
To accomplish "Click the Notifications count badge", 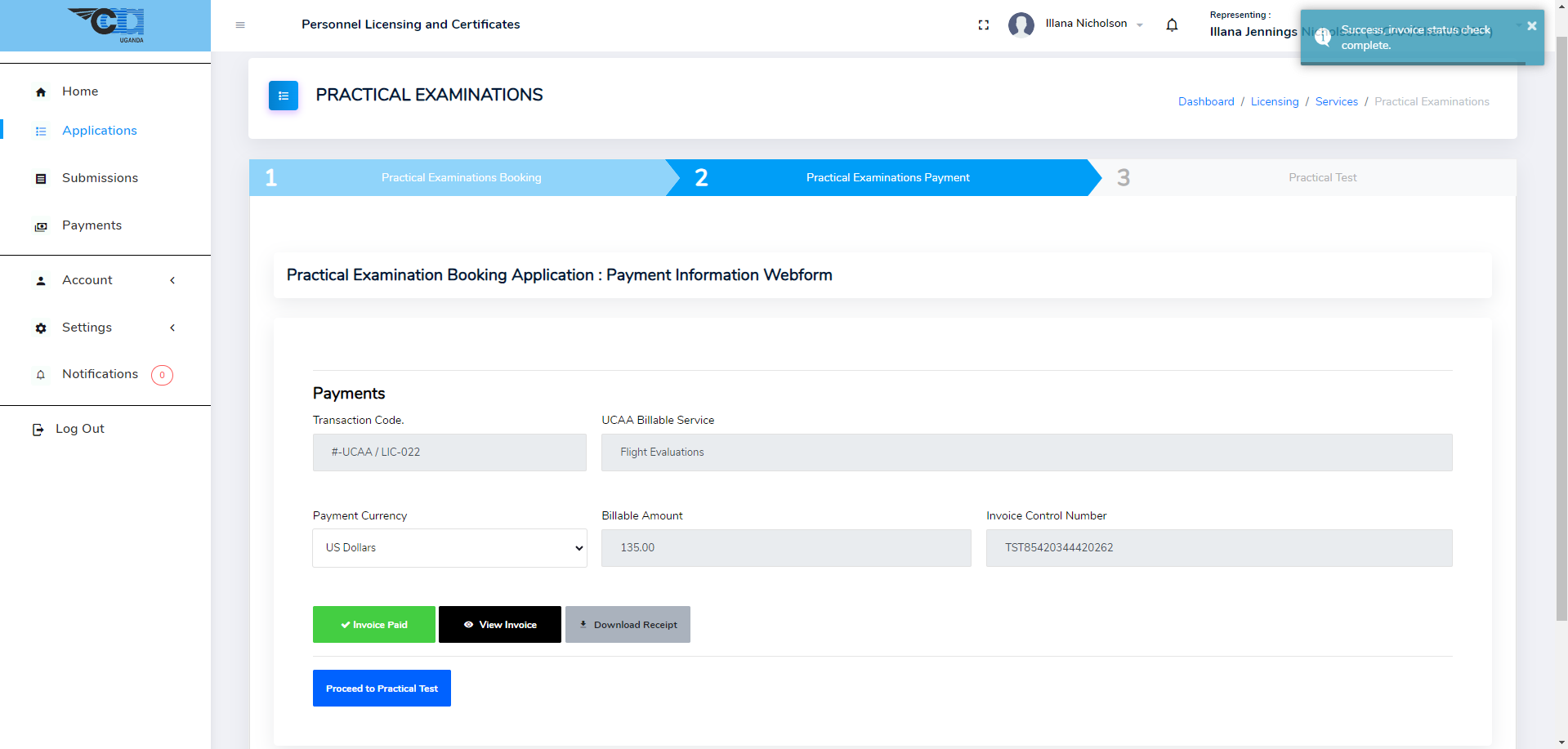I will [x=162, y=375].
